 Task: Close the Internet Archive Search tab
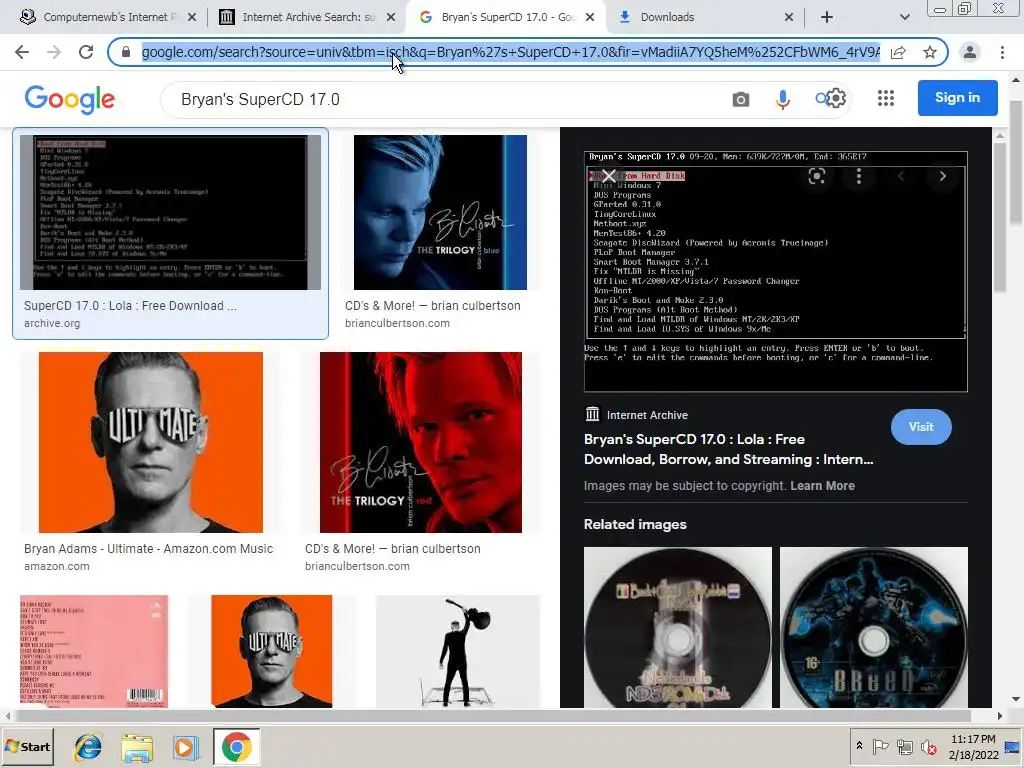(x=391, y=17)
